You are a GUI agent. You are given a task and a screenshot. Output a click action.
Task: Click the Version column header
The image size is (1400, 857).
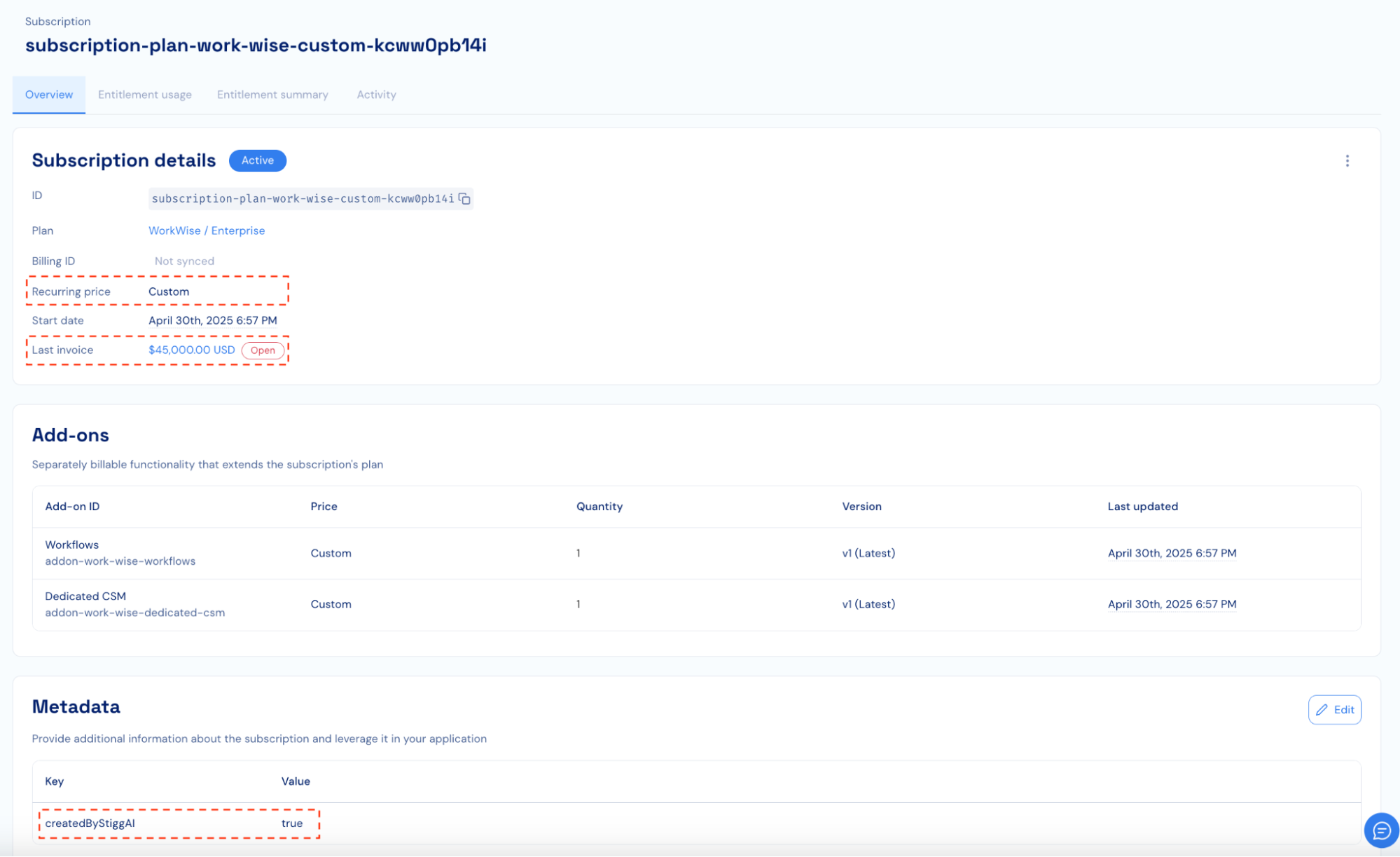tap(861, 507)
